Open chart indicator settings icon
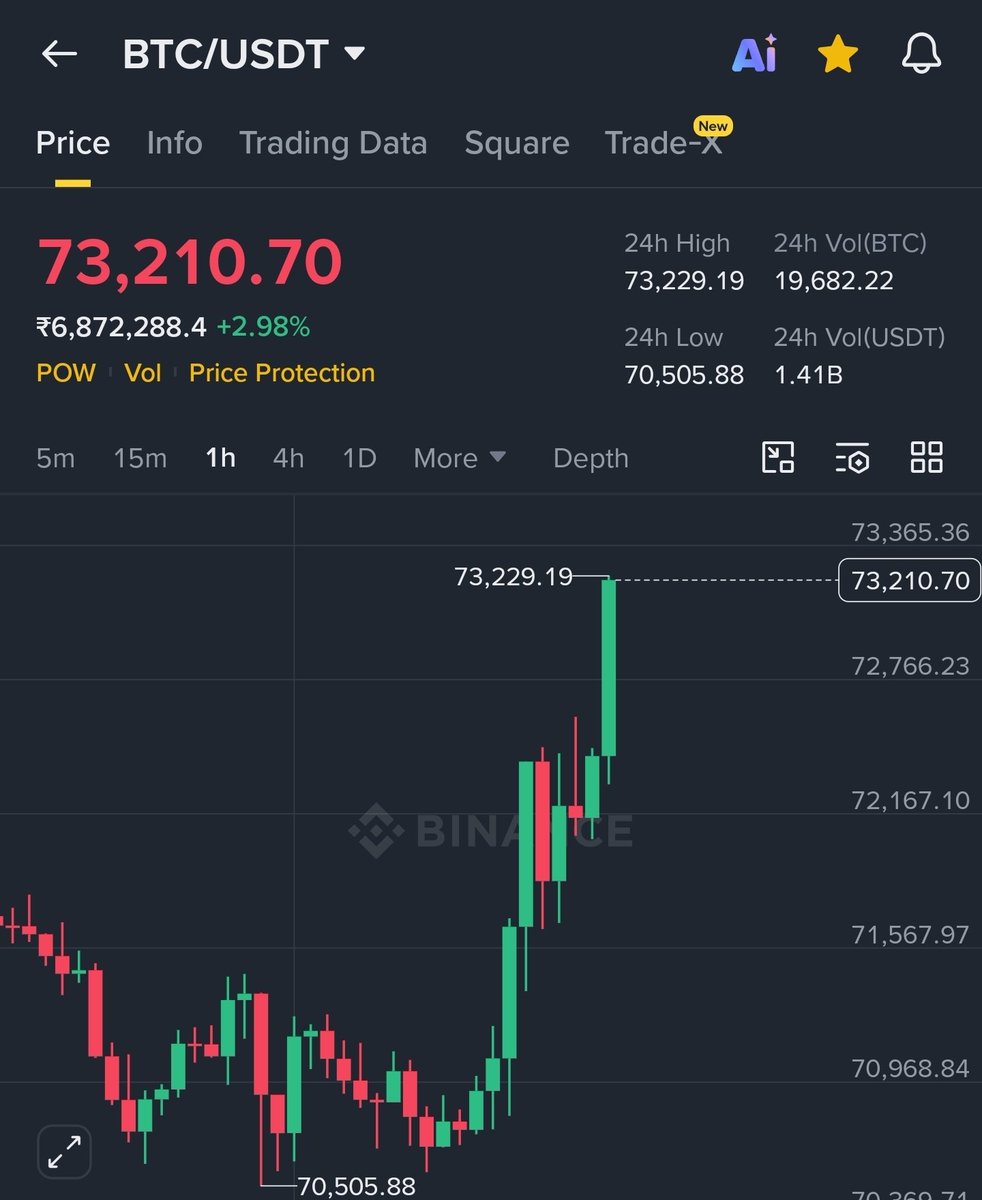The height and width of the screenshot is (1200, 982). click(x=852, y=458)
